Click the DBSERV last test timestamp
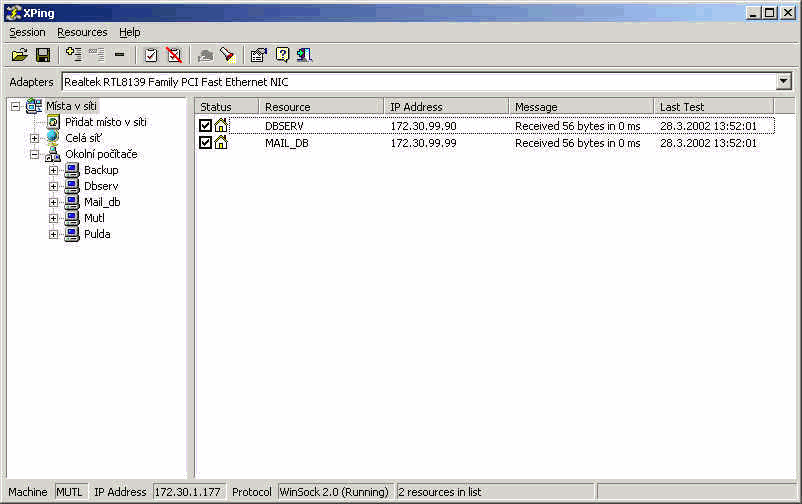Screen dimensions: 802x504 708,126
